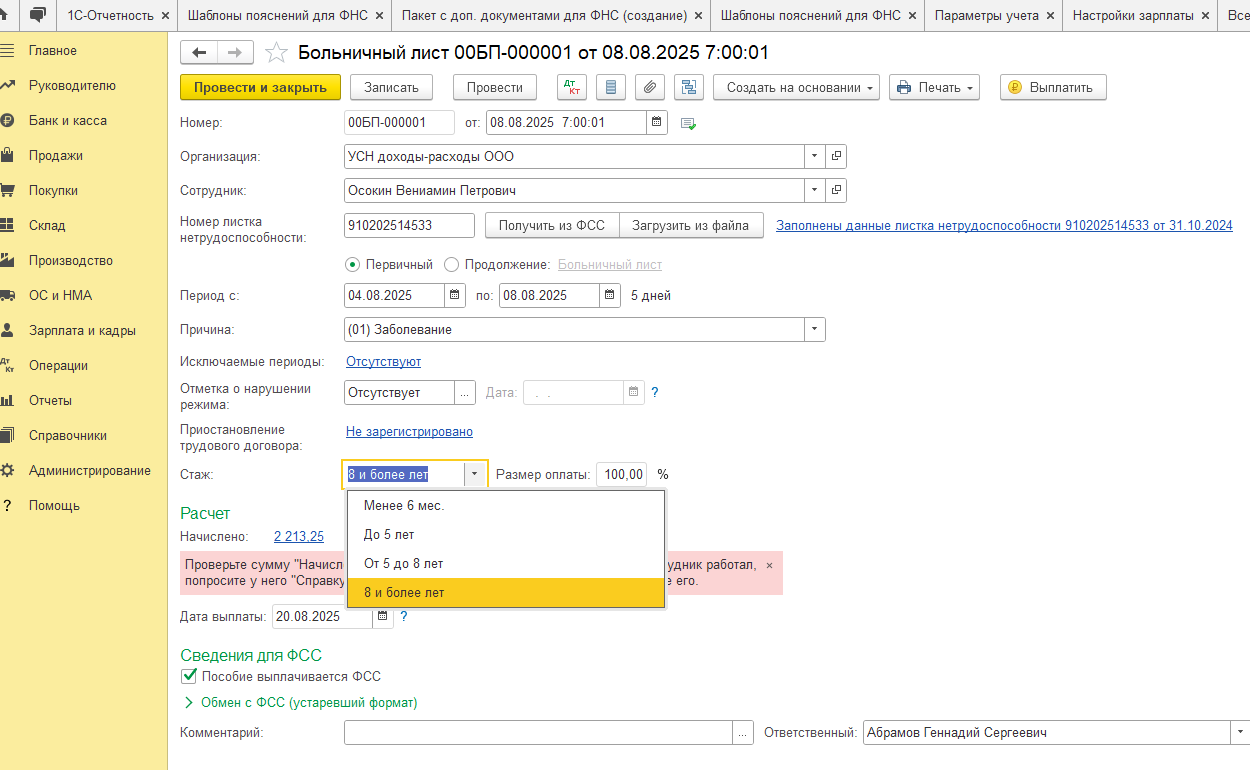Switch to the Параметры учета tab
This screenshot has height=770, width=1250.
[x=986, y=16]
